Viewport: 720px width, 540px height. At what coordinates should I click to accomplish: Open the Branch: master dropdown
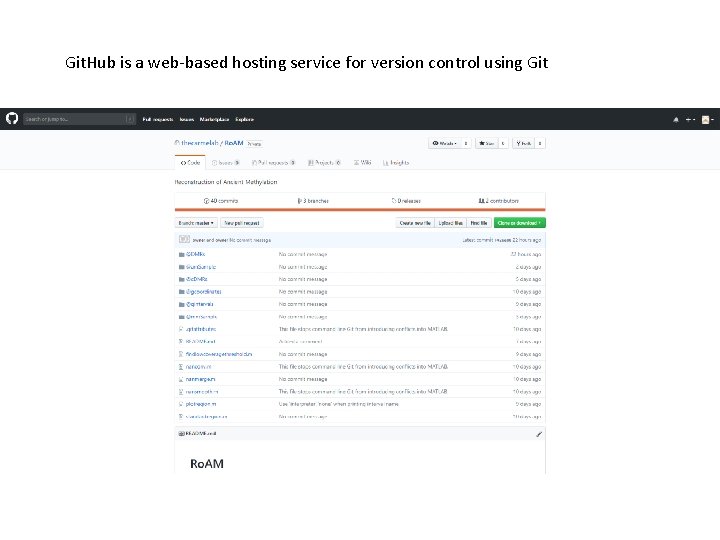coord(196,223)
